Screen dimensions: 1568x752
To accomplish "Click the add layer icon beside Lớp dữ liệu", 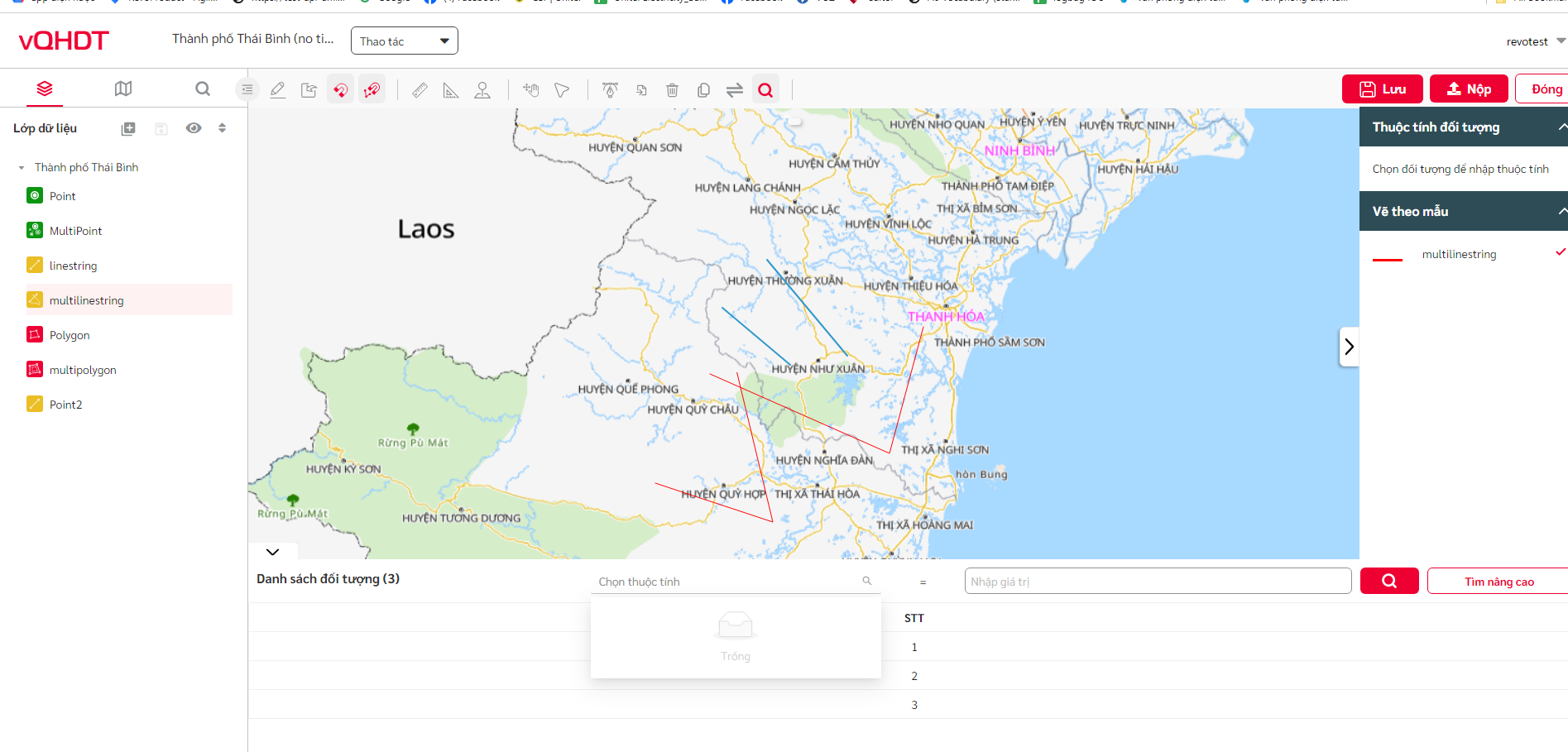I will click(x=128, y=128).
